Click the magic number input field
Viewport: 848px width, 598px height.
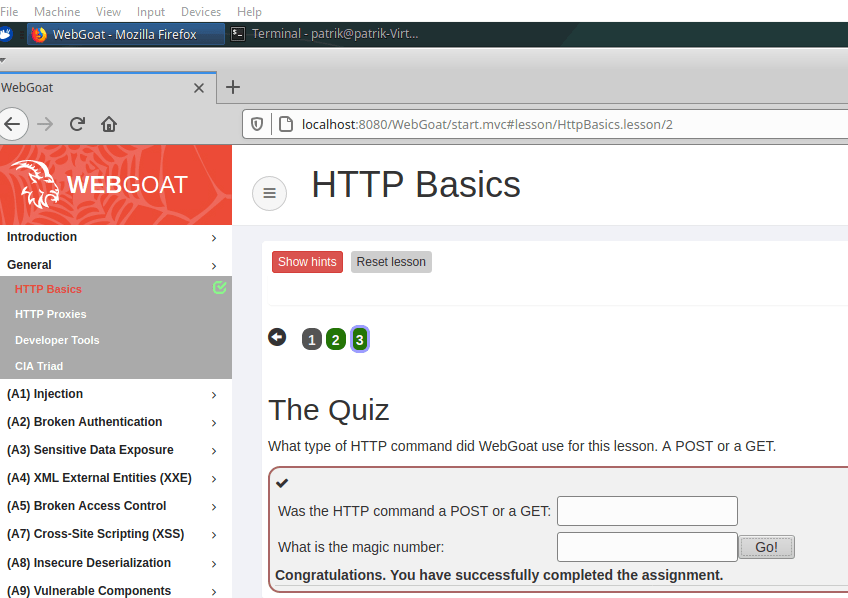click(x=647, y=547)
